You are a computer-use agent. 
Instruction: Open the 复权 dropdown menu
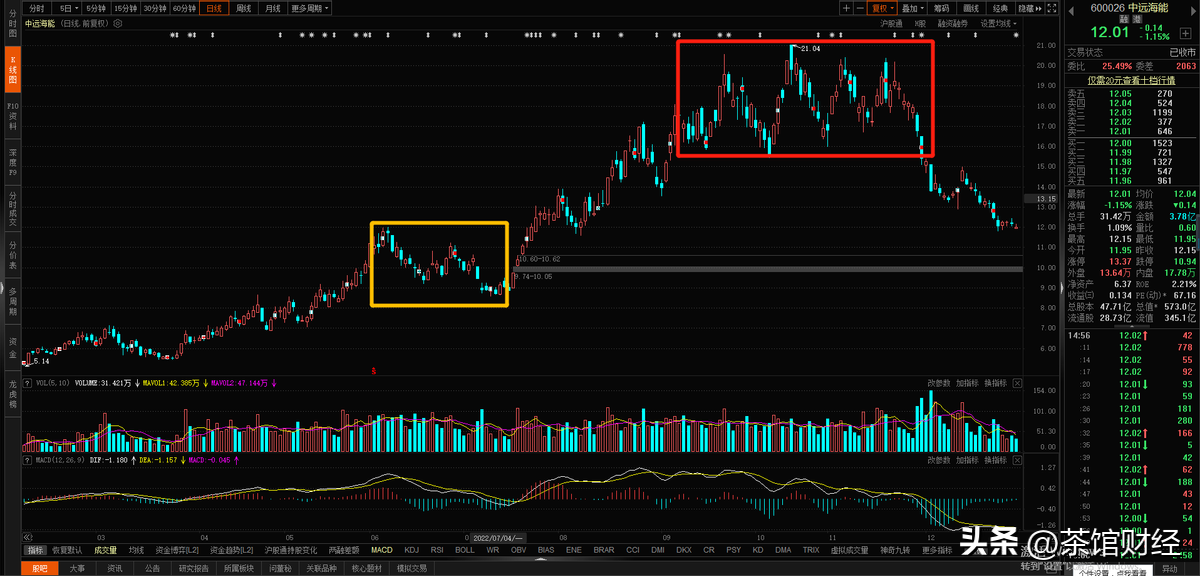click(882, 8)
